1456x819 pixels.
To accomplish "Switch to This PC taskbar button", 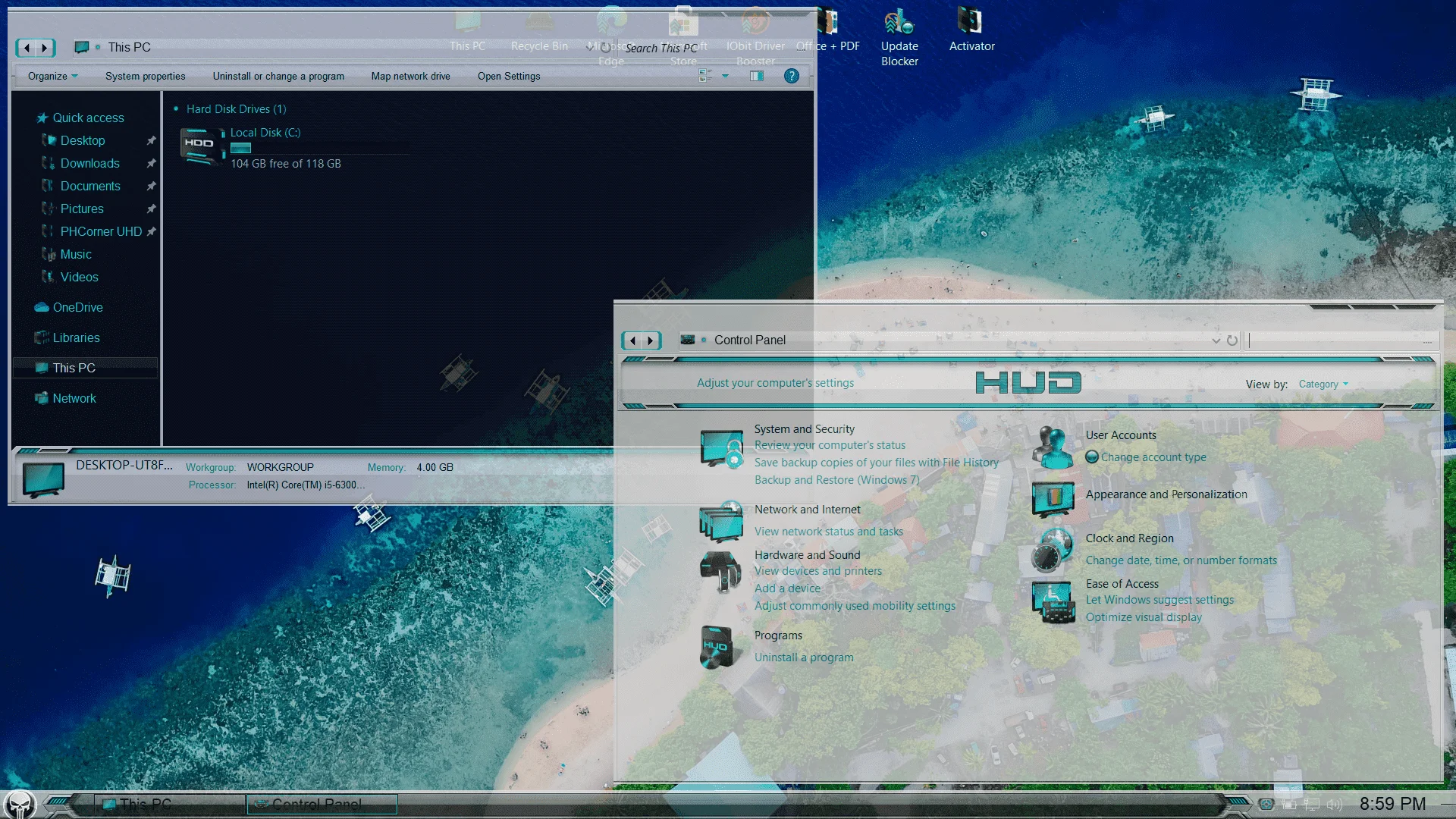I will coord(170,804).
